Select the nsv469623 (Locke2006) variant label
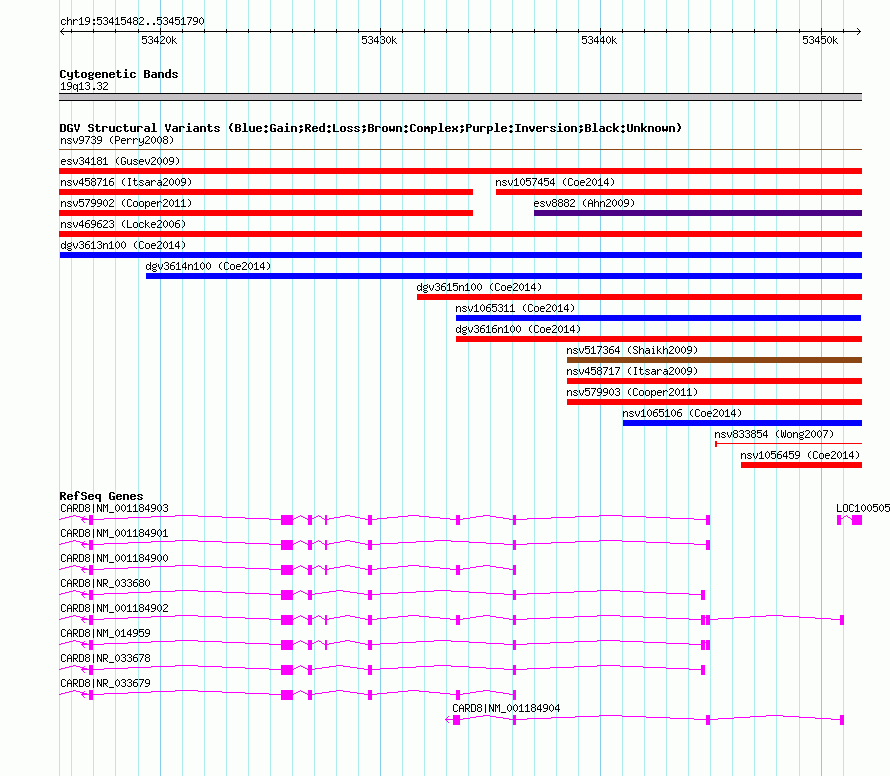890x776 pixels. (123, 224)
